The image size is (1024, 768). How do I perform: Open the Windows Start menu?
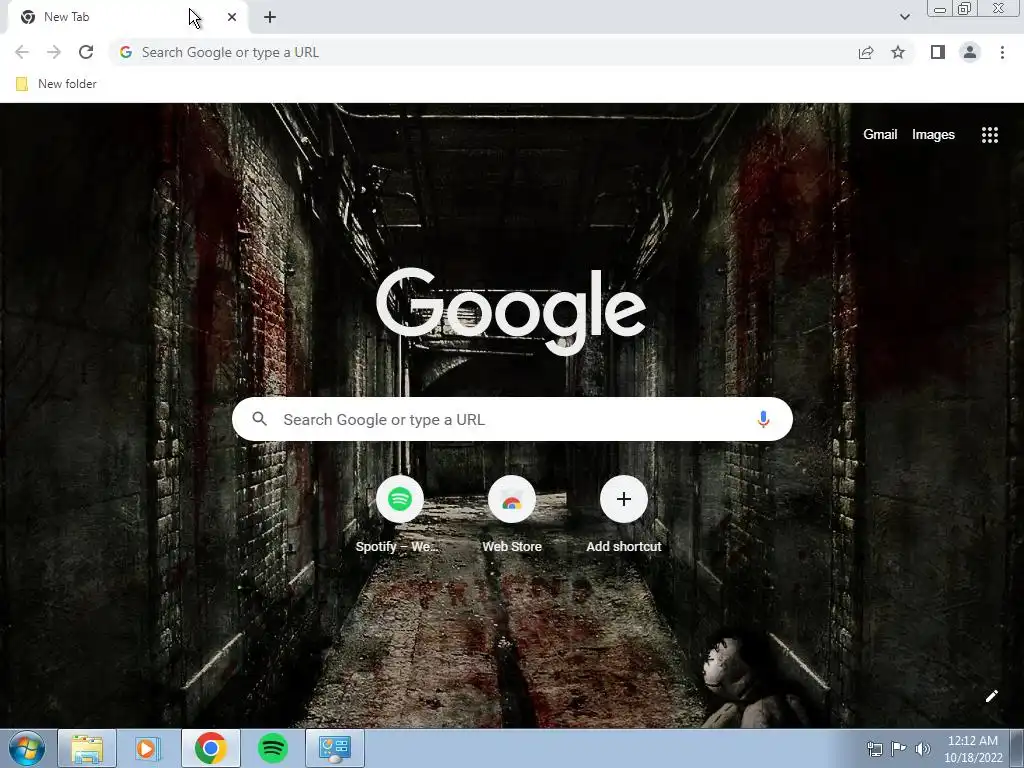(x=26, y=748)
